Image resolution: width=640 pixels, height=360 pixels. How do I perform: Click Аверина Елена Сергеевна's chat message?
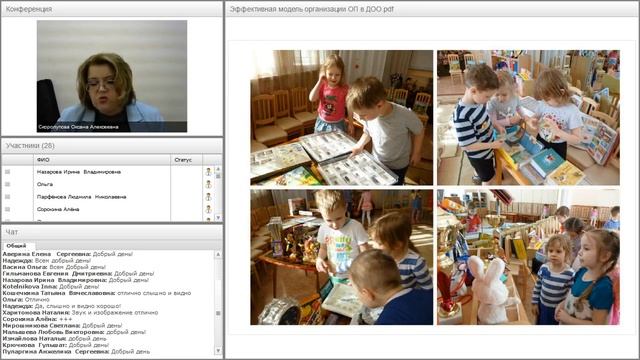[x=68, y=254]
